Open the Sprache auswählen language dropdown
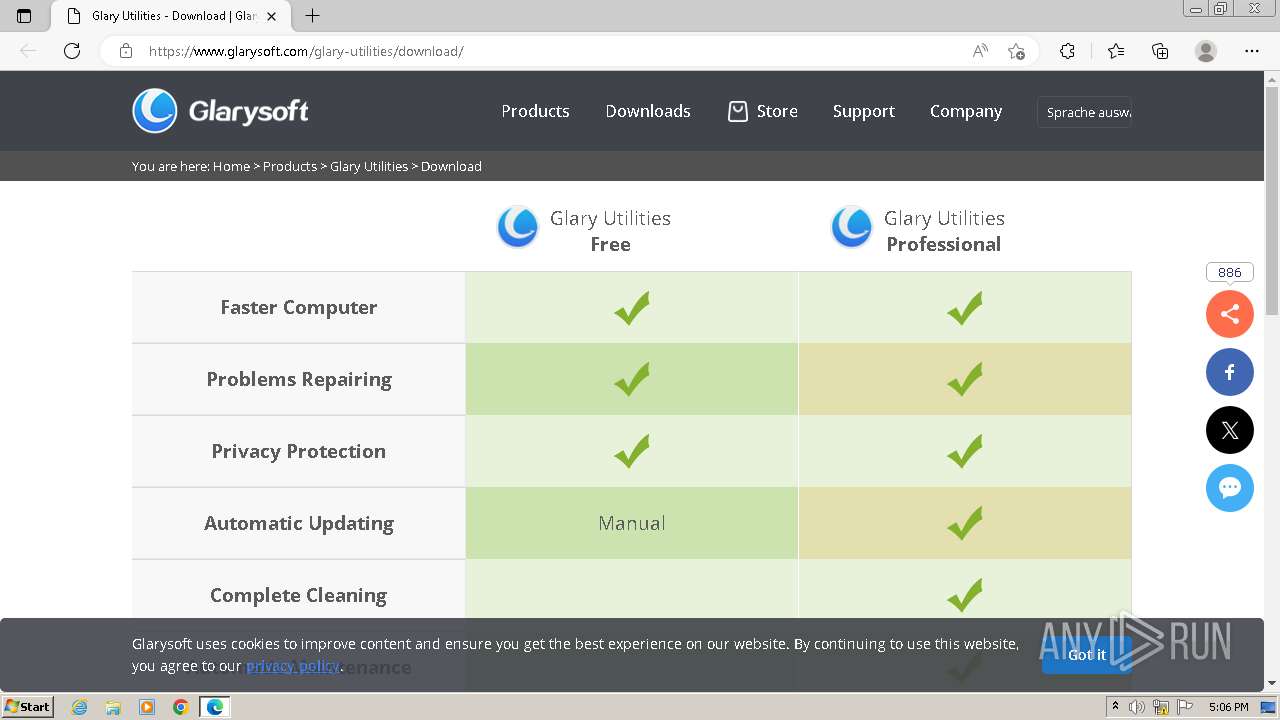 [1085, 112]
